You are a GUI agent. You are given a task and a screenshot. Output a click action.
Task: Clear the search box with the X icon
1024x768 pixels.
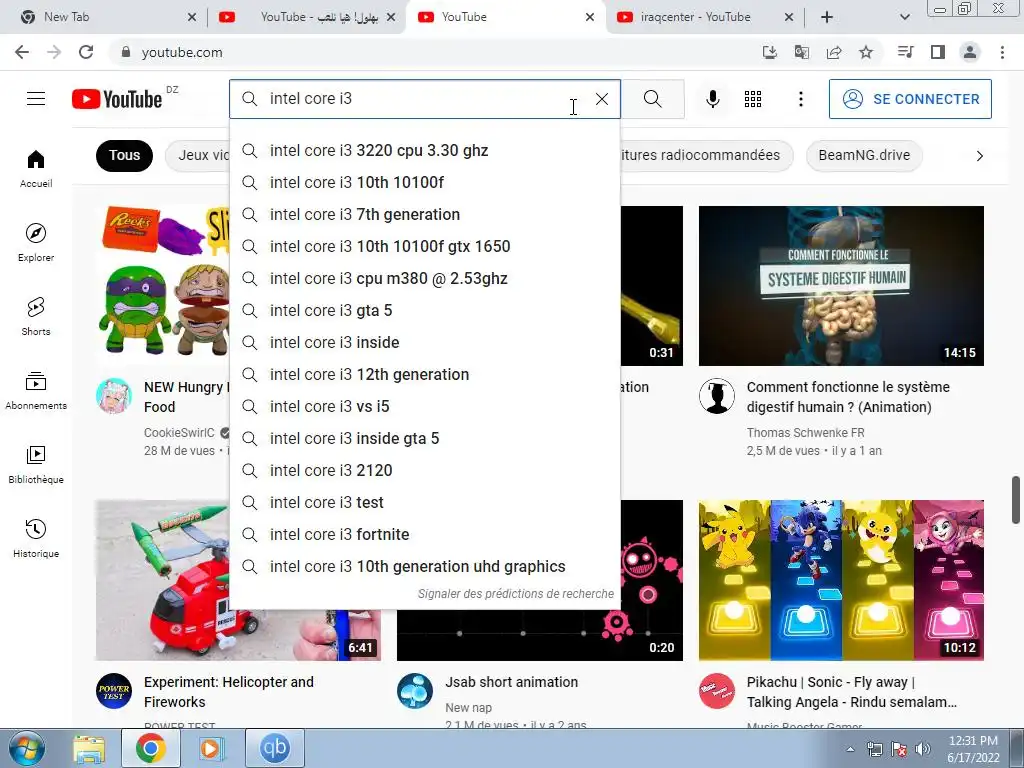pos(601,99)
